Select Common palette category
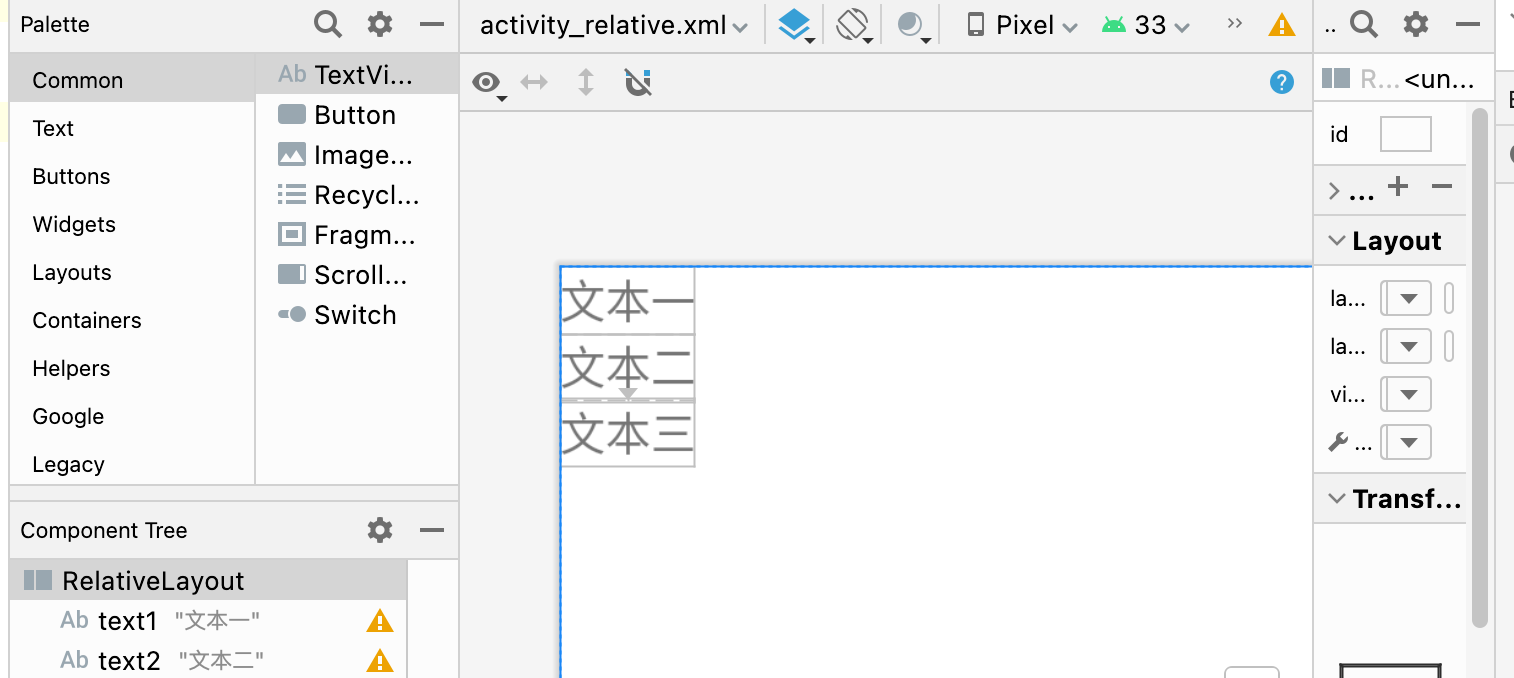The width and height of the screenshot is (1514, 678). [x=132, y=80]
